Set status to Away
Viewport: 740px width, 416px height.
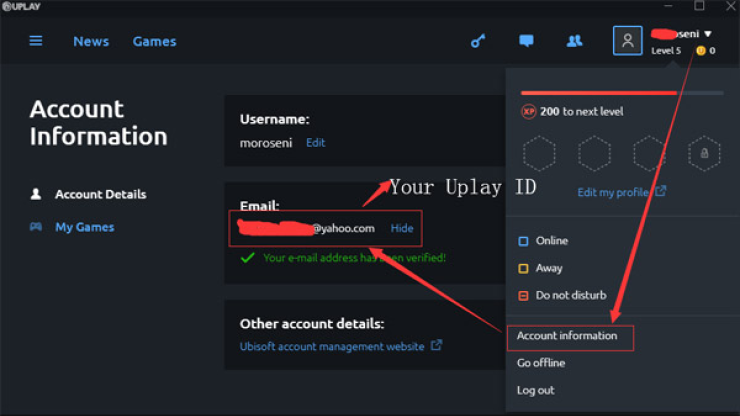(540, 268)
